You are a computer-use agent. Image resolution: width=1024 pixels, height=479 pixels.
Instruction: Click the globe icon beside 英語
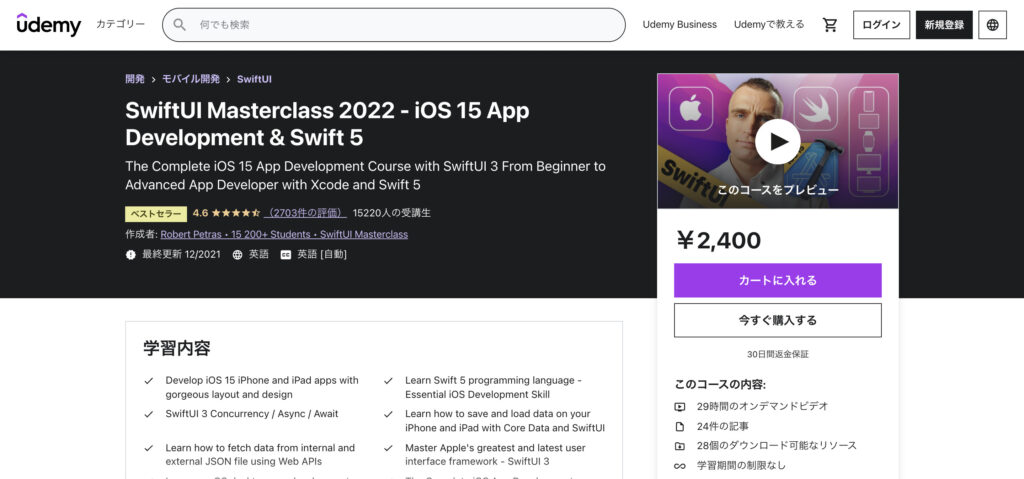click(x=238, y=255)
